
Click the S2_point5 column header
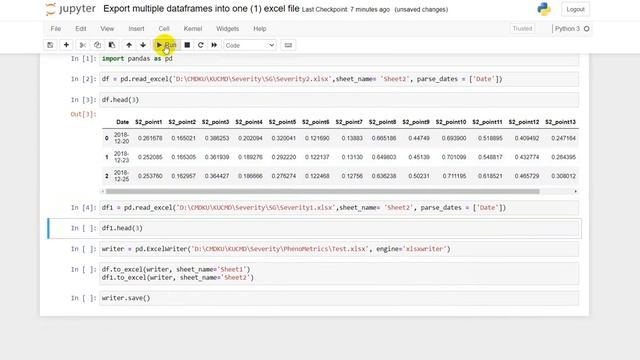click(282, 122)
